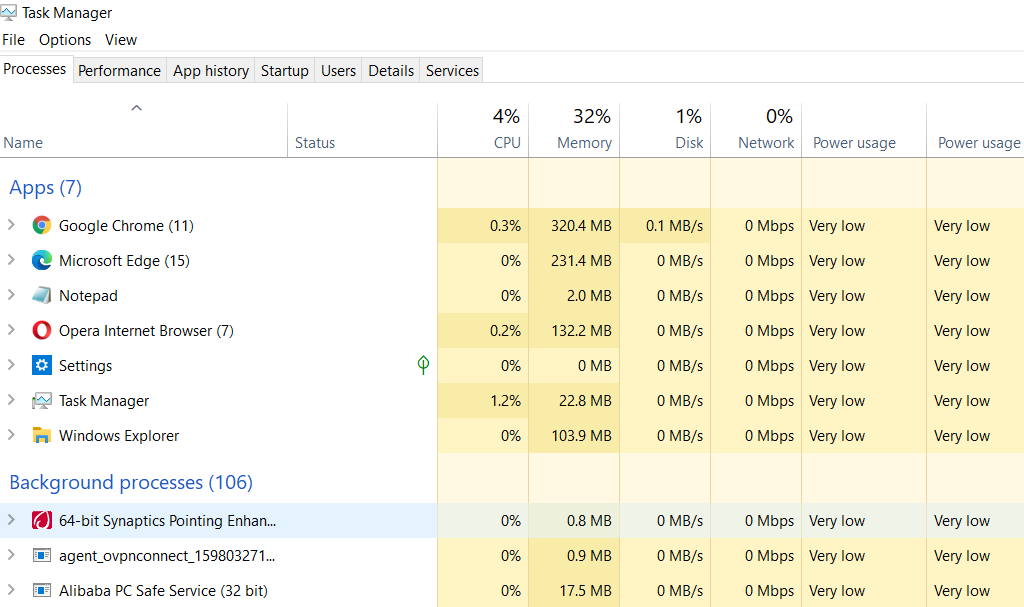The width and height of the screenshot is (1024, 607).
Task: Sort processes by Network column
Action: [756, 130]
